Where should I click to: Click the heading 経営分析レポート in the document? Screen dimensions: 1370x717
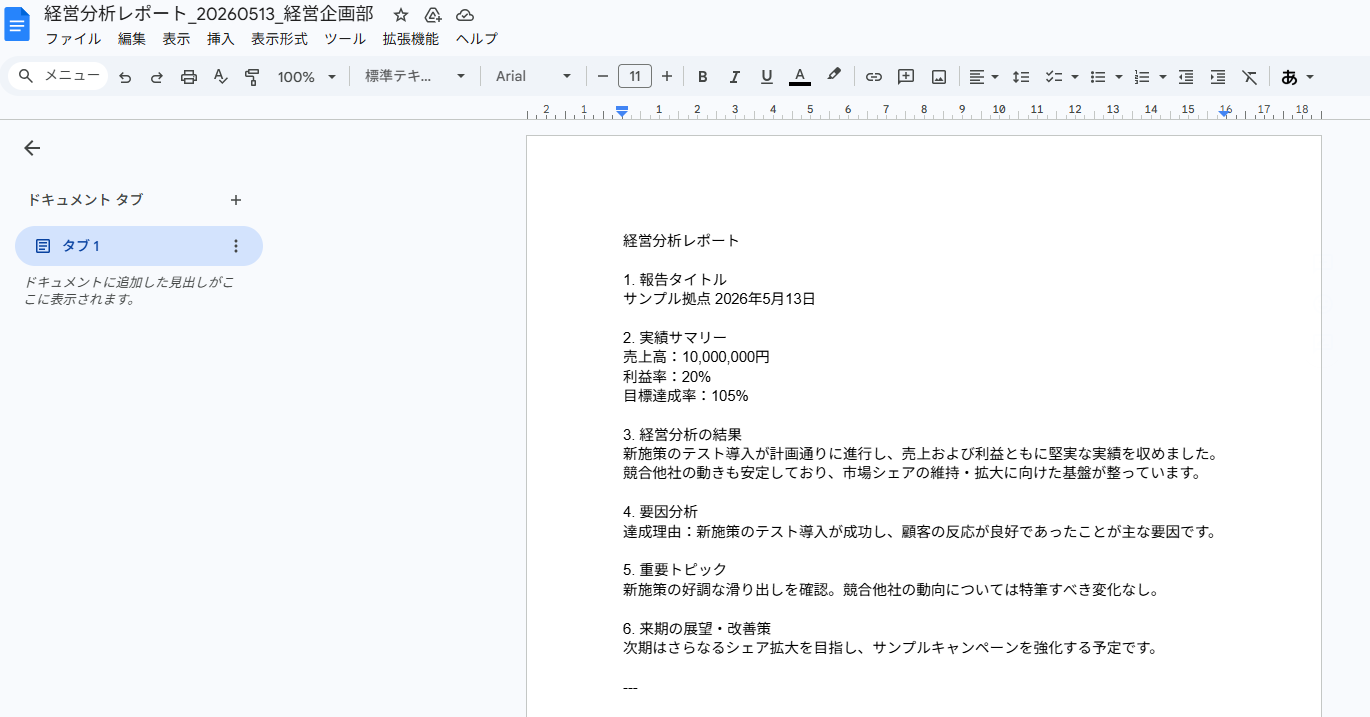[681, 240]
